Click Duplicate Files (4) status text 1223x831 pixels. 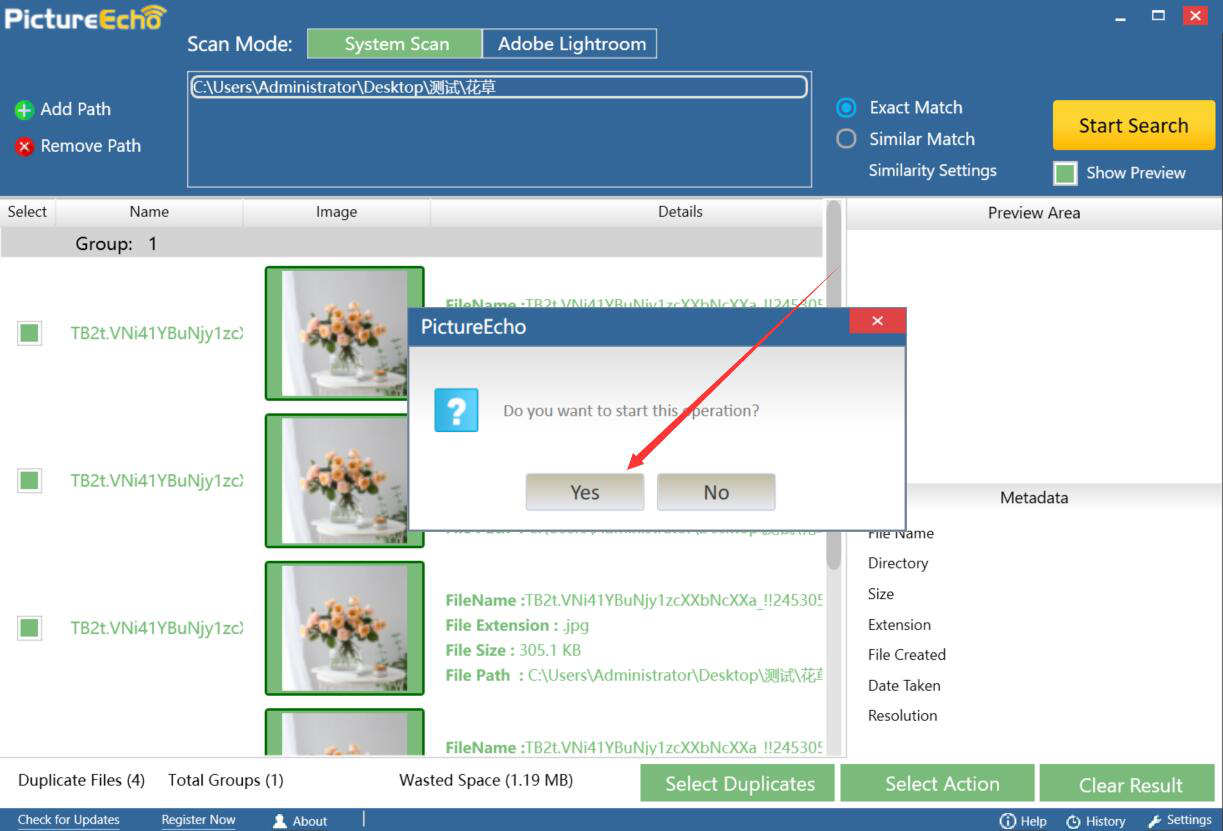(x=81, y=780)
